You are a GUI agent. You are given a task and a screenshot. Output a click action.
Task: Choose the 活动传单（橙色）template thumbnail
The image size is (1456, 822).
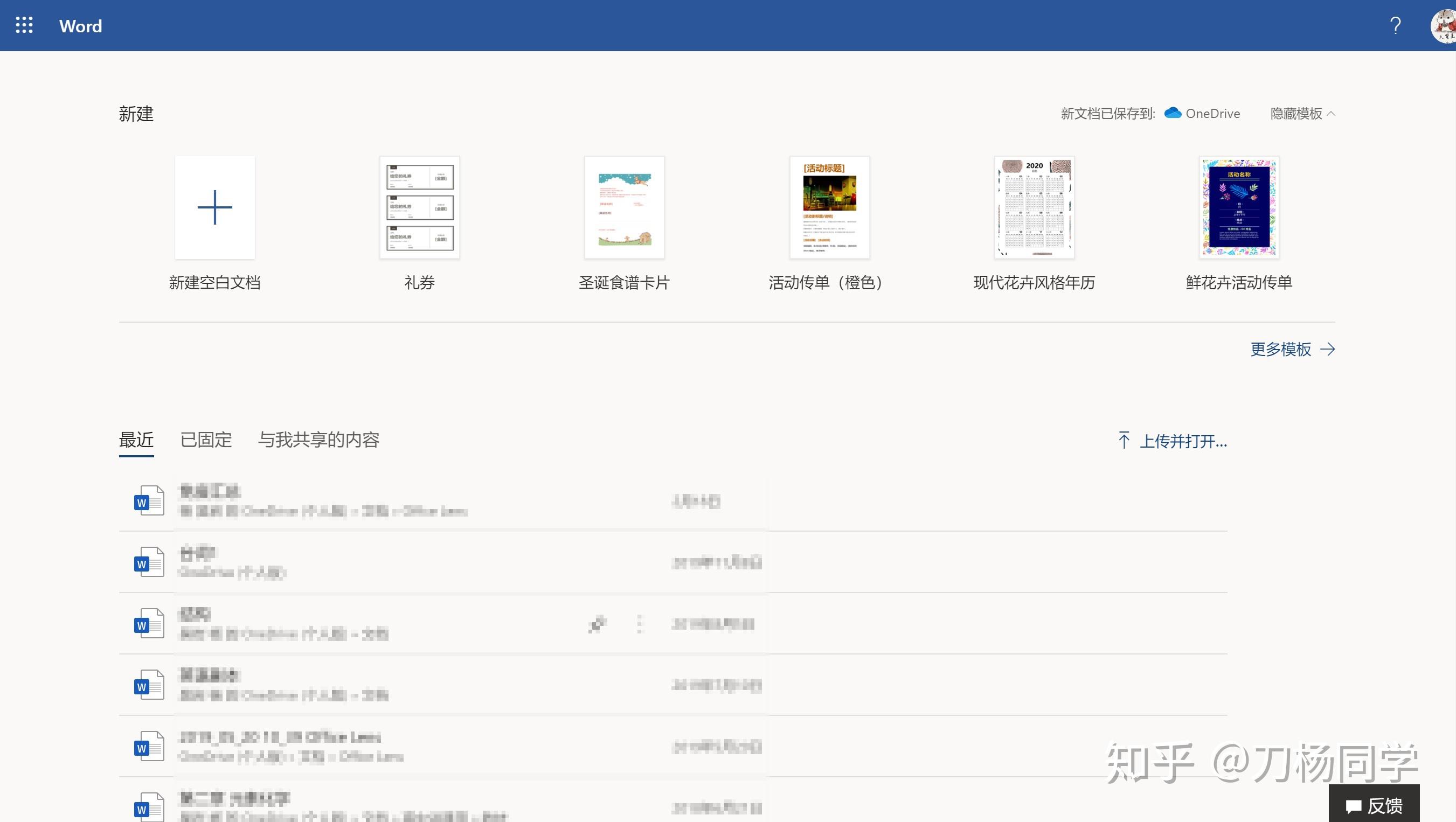coord(829,207)
